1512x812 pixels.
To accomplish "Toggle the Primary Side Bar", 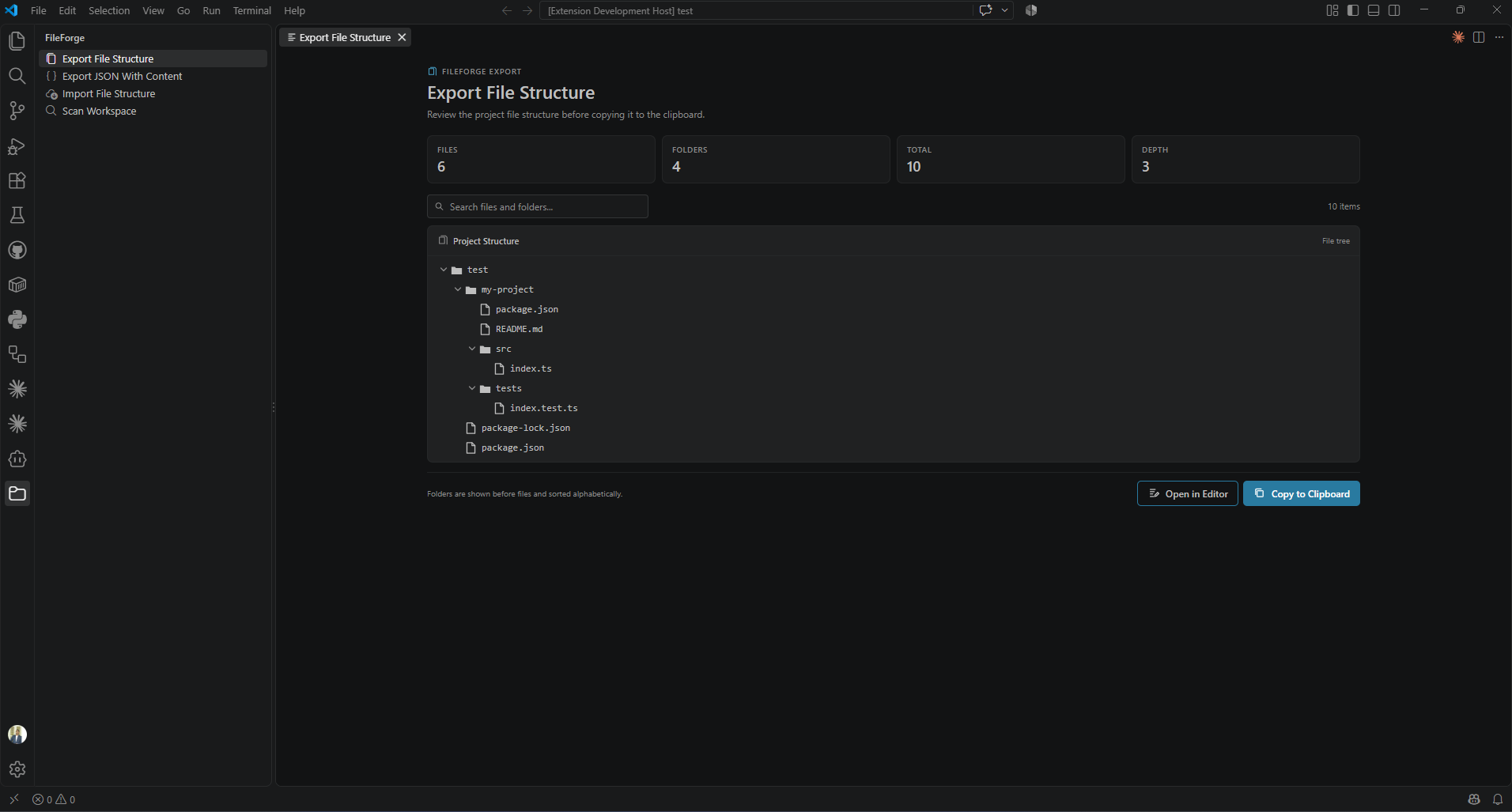I will pyautogui.click(x=1353, y=10).
